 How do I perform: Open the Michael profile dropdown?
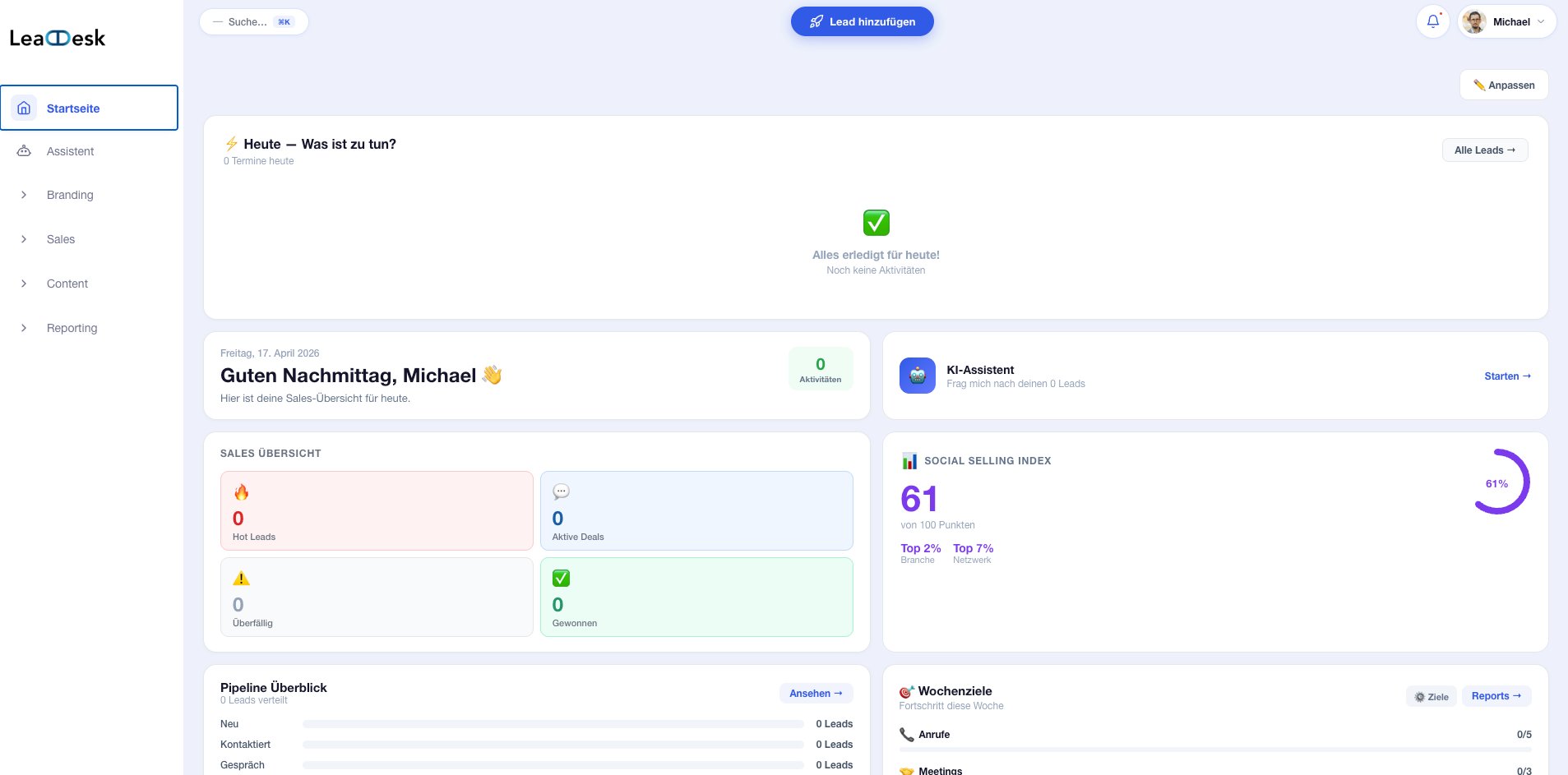tap(1506, 21)
